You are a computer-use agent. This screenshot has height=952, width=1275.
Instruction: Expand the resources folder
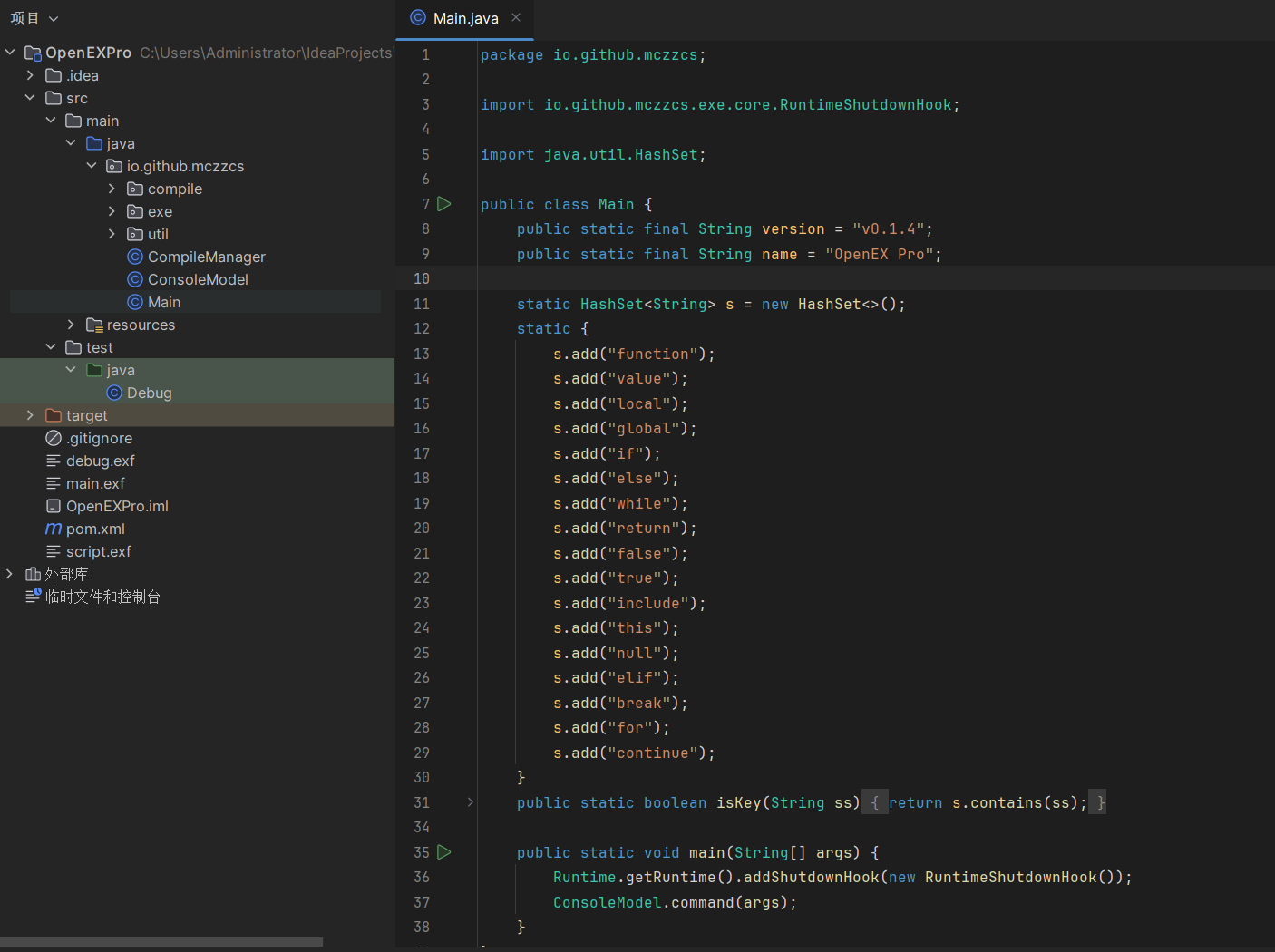pyautogui.click(x=71, y=325)
